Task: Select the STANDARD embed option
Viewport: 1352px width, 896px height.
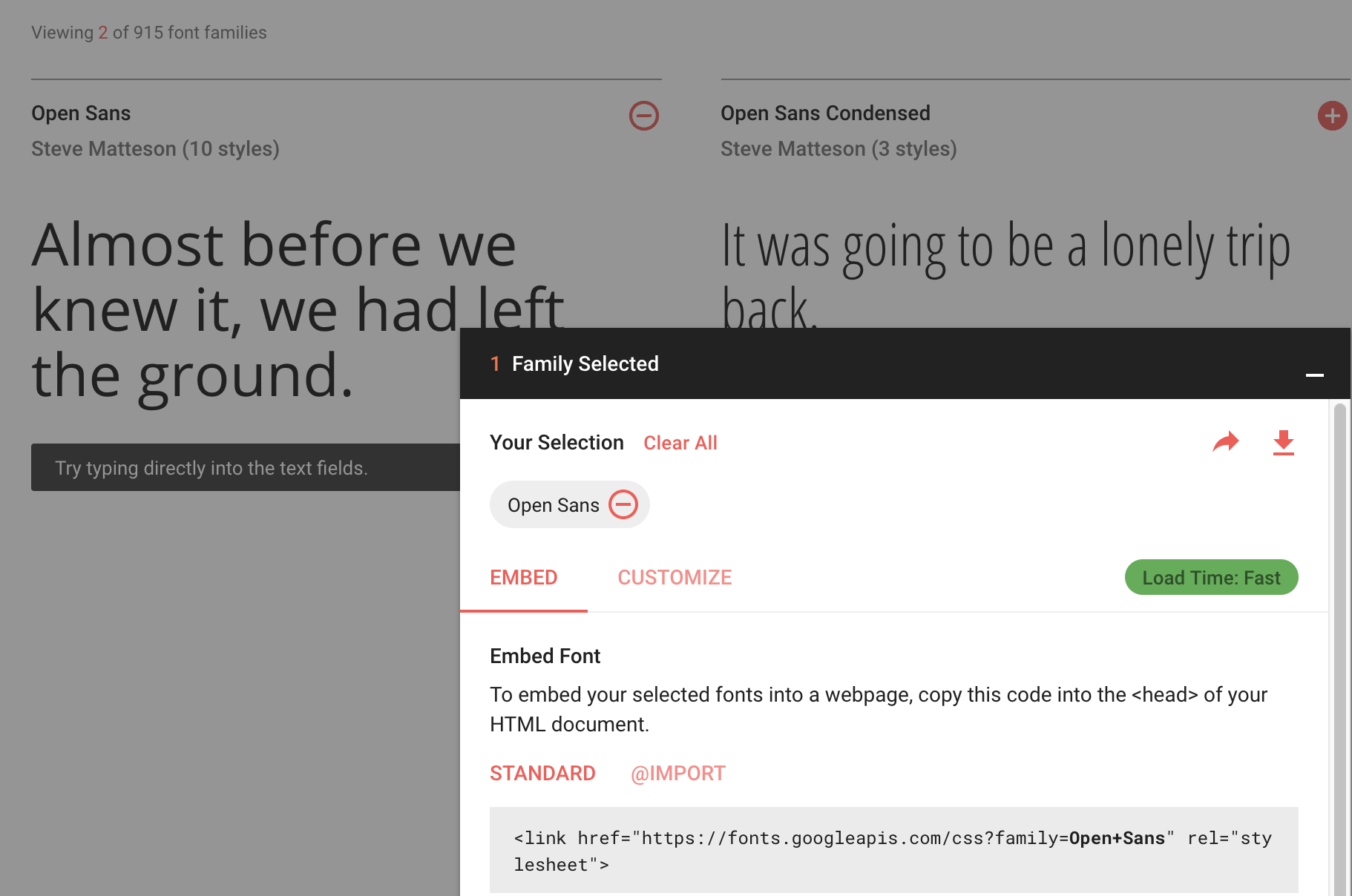Action: click(543, 774)
